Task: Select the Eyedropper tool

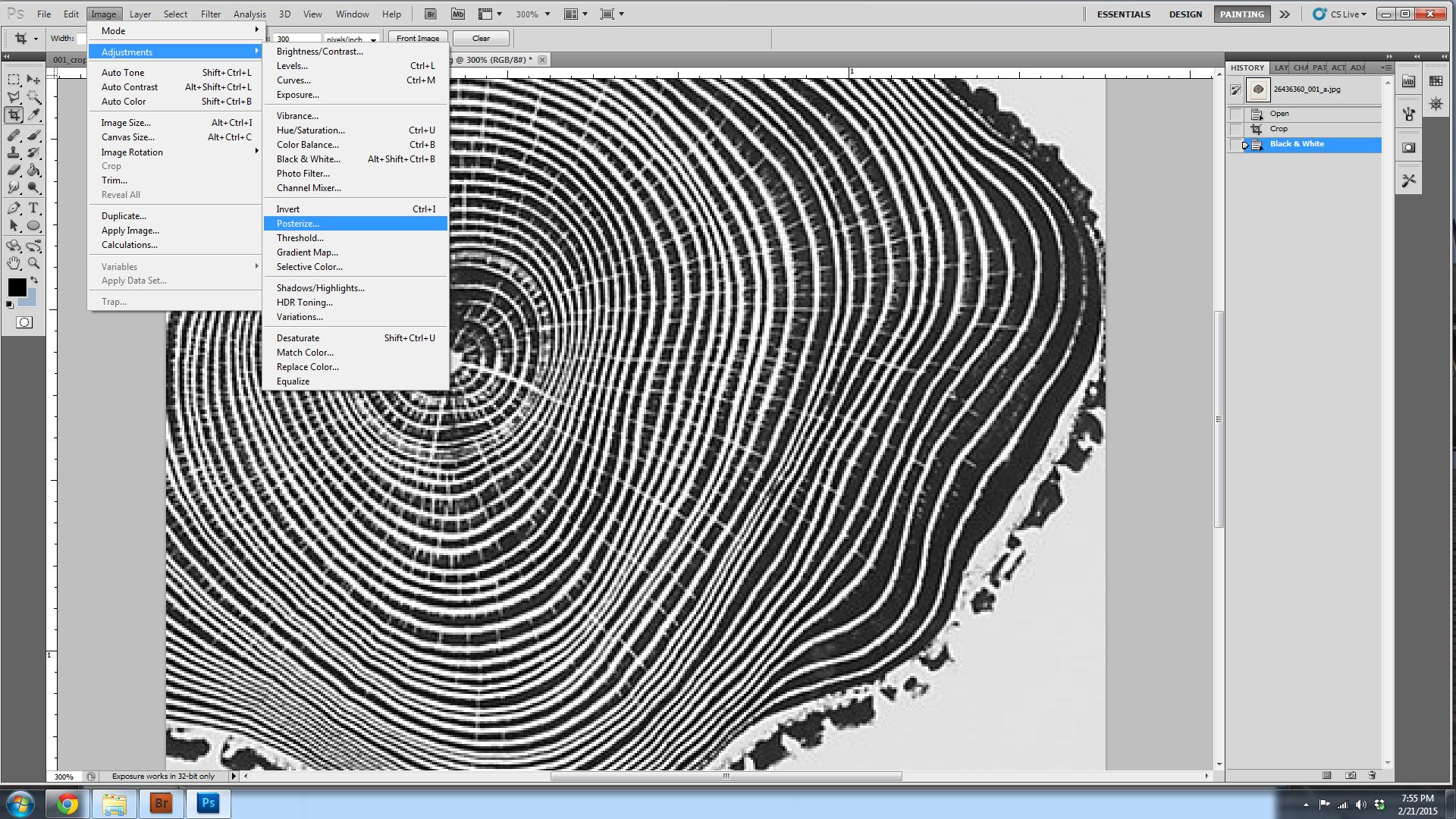Action: (34, 115)
